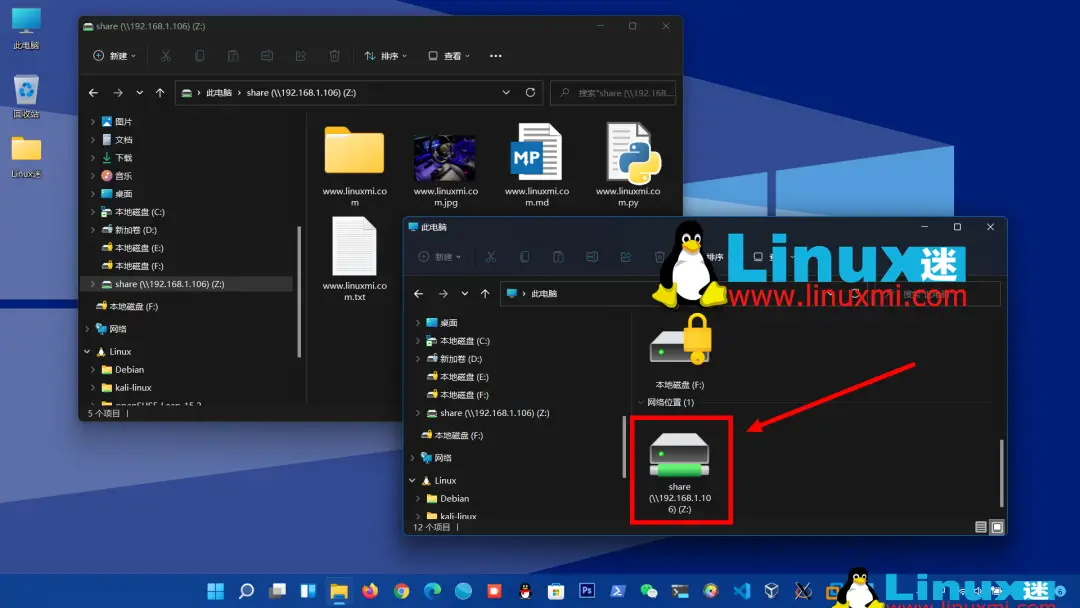This screenshot has height=608, width=1080.
Task: Open the locked 本地磁盘 (F:) drive icon
Action: 680,345
